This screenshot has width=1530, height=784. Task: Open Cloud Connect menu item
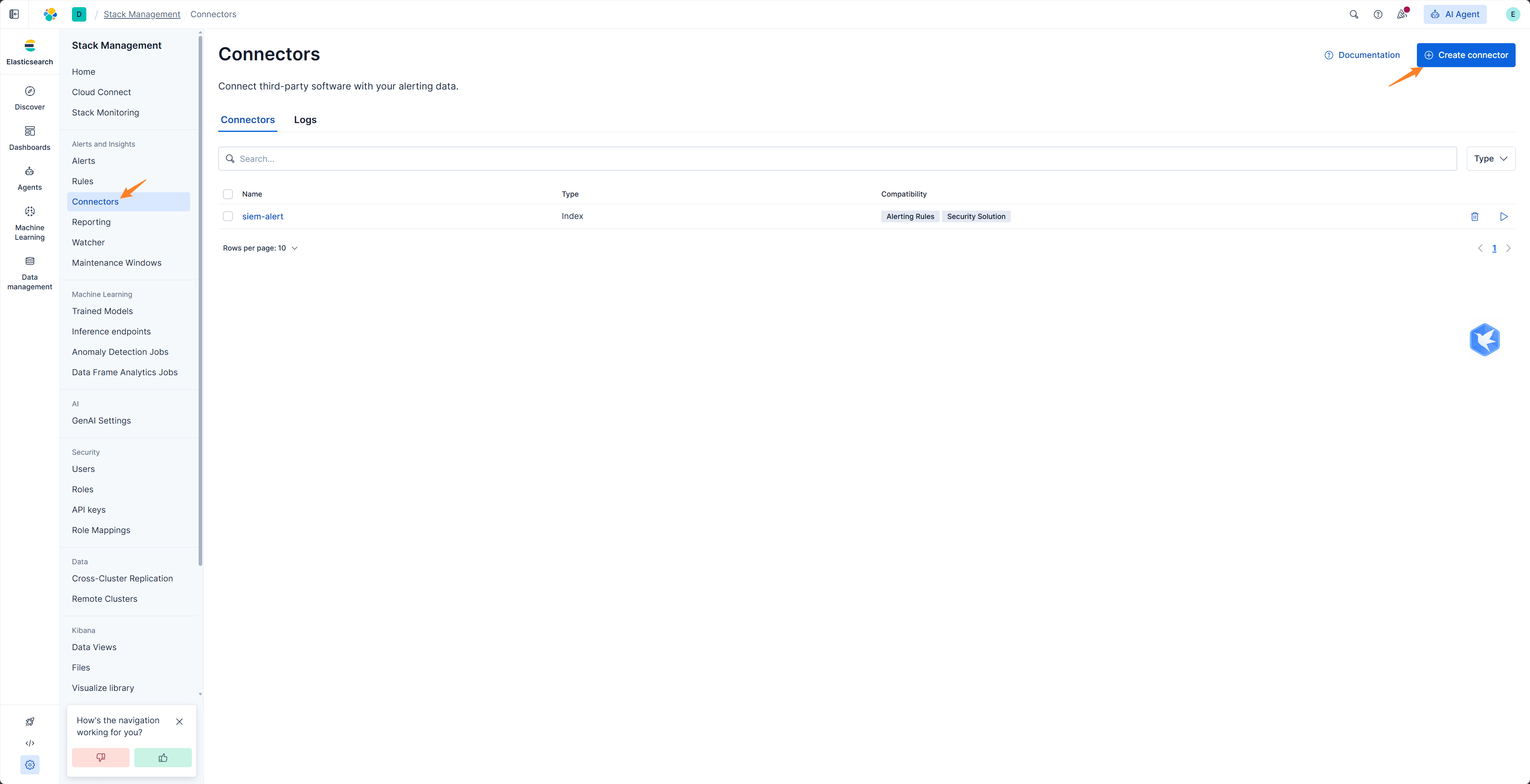(x=101, y=92)
